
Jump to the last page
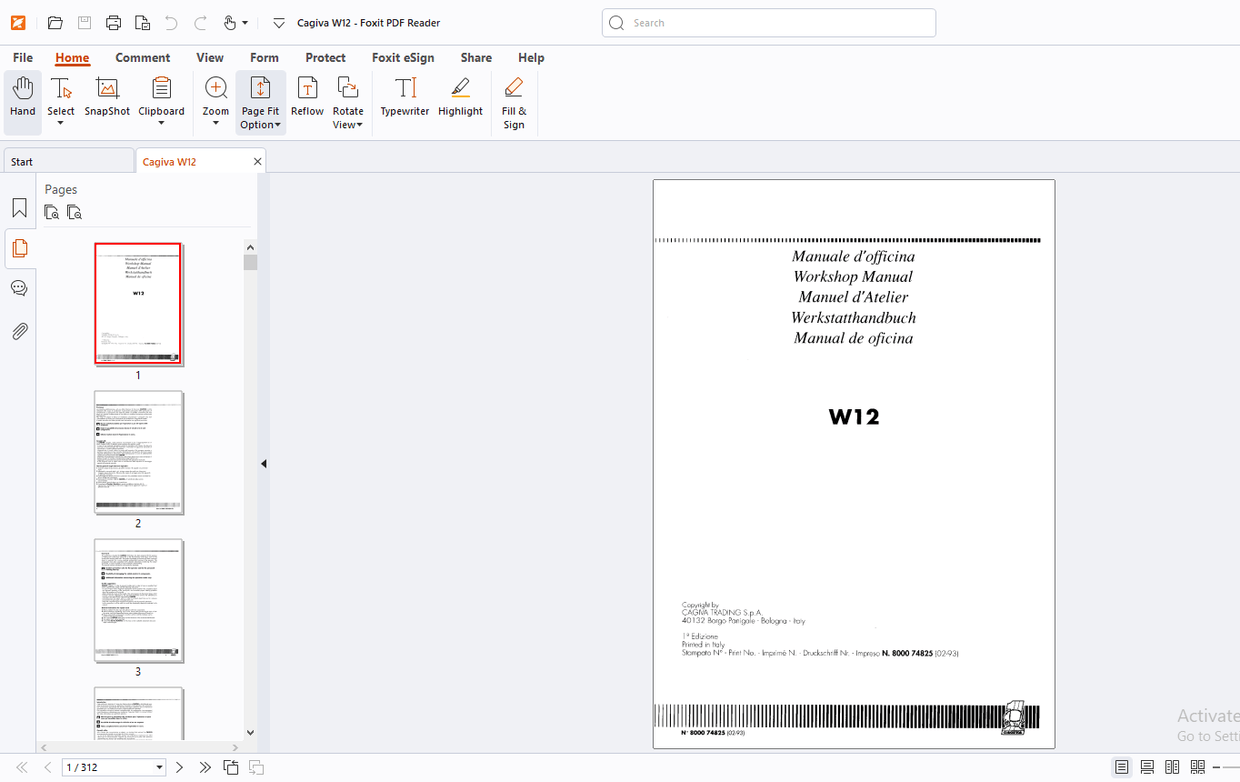coord(204,767)
